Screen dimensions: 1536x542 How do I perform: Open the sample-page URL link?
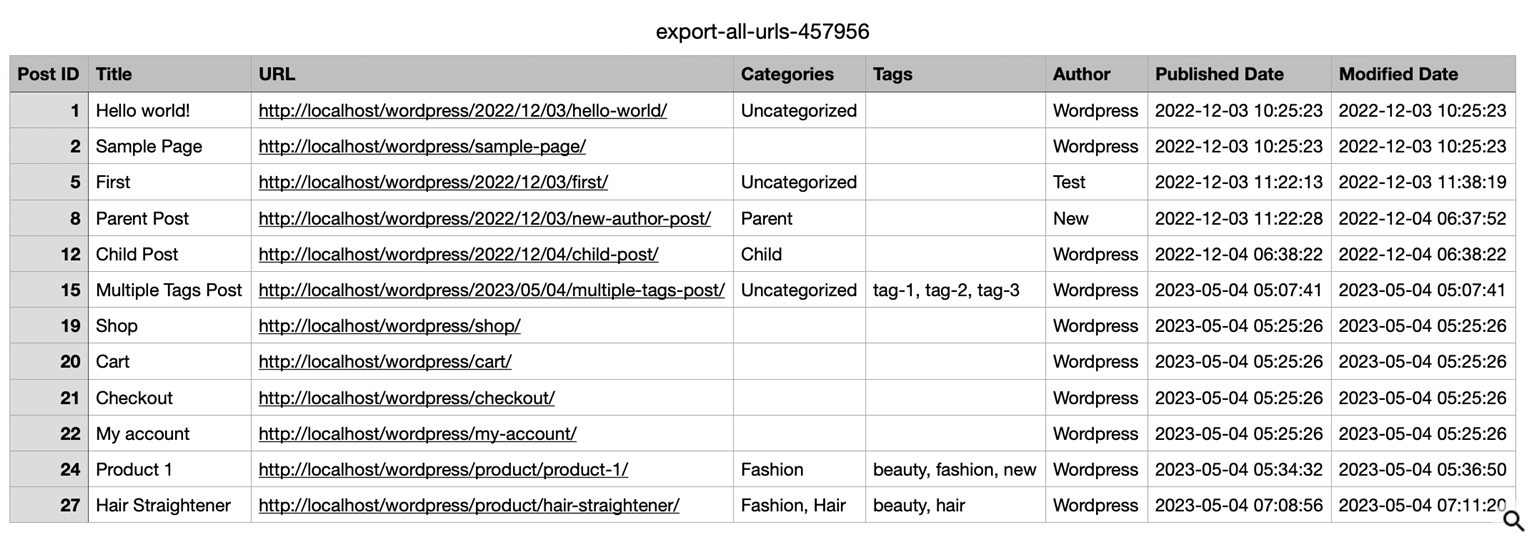(422, 146)
